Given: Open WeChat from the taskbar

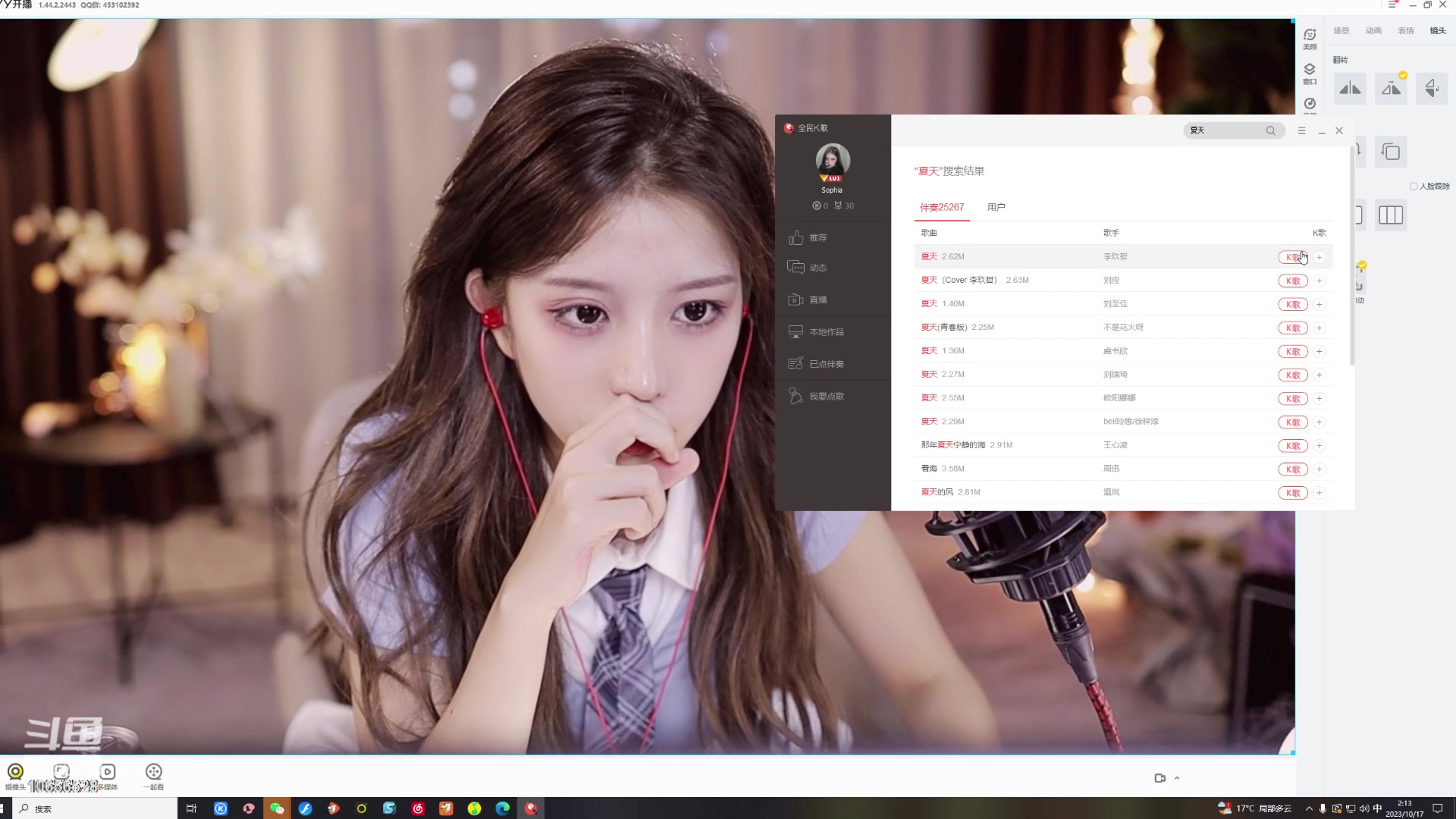Looking at the screenshot, I should [x=277, y=808].
